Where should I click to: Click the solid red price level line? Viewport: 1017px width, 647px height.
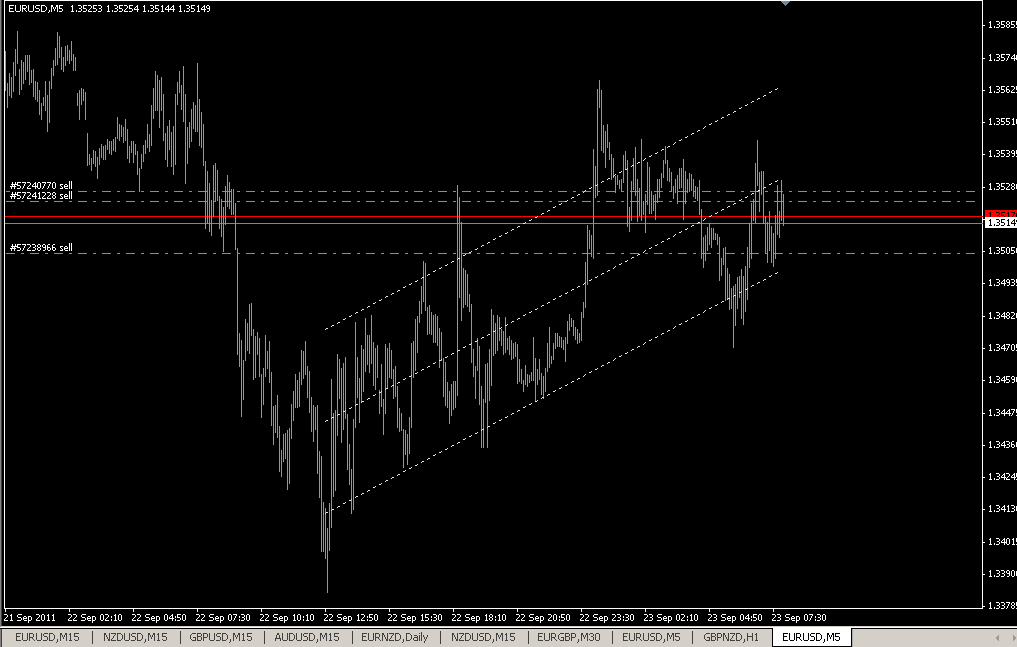point(400,215)
